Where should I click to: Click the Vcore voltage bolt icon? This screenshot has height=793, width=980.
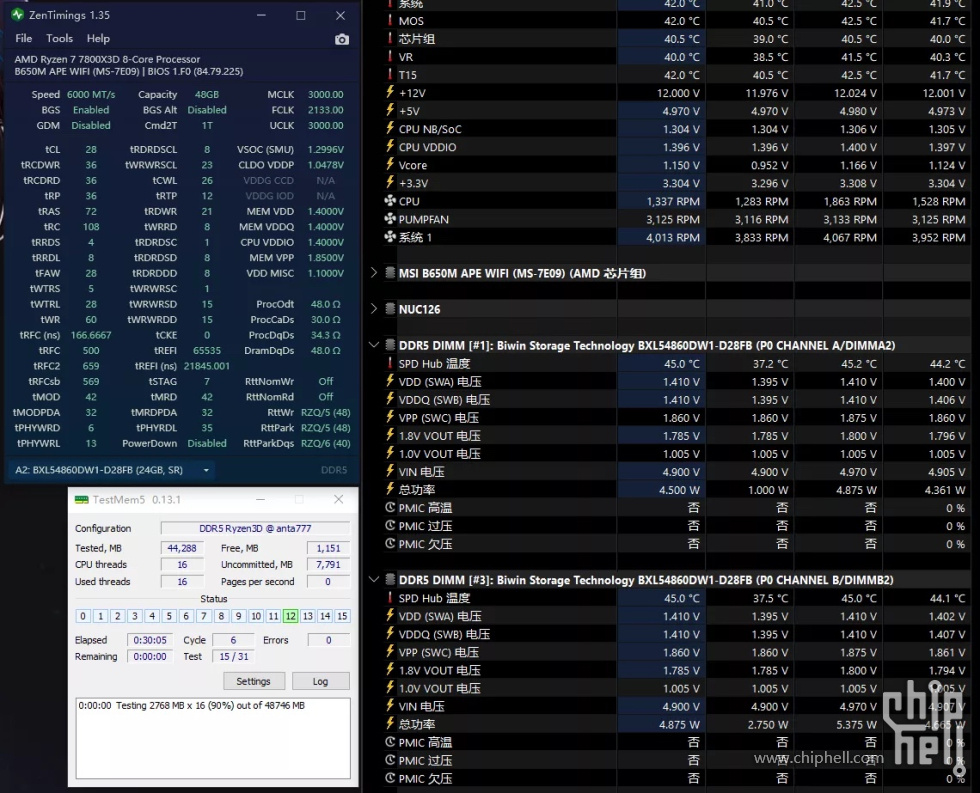(390, 164)
